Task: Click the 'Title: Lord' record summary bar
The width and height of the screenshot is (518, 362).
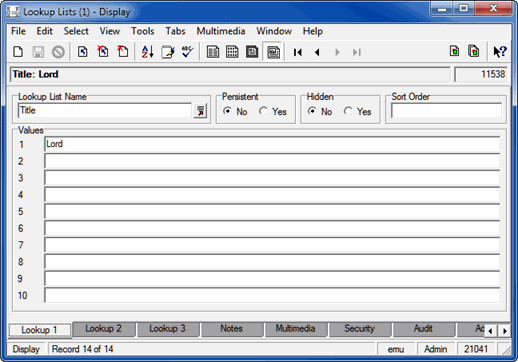Action: (x=230, y=74)
